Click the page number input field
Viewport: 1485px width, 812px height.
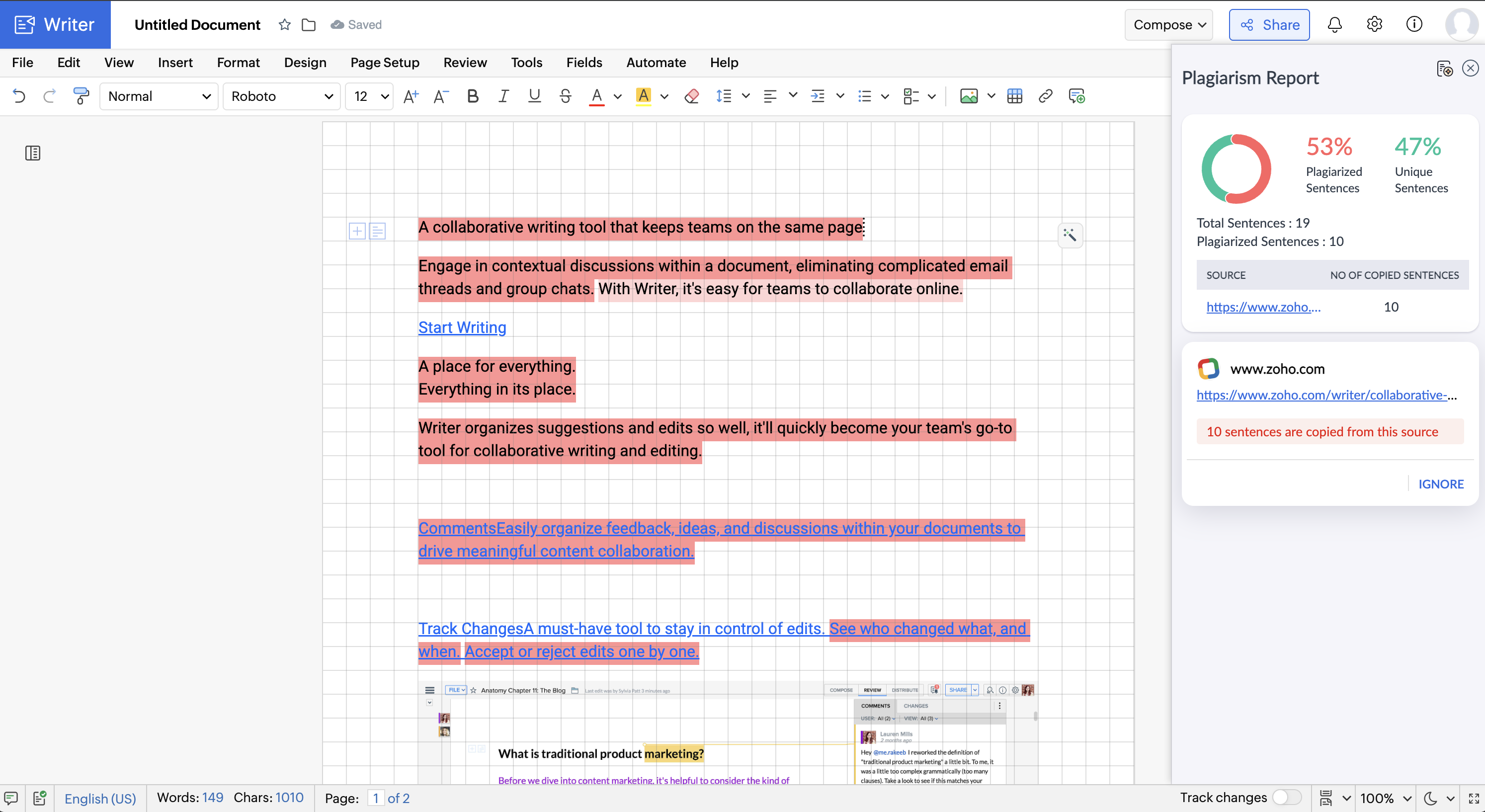[x=376, y=798]
